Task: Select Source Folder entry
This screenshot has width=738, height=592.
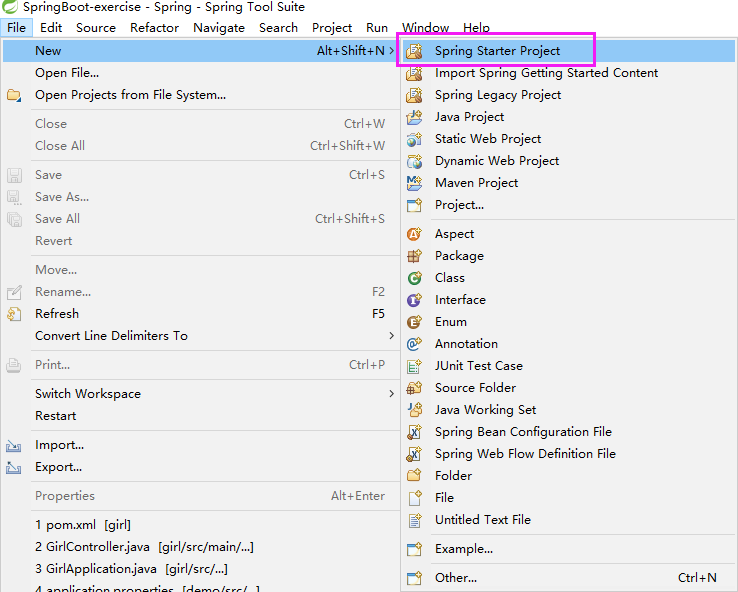Action: coord(569,388)
